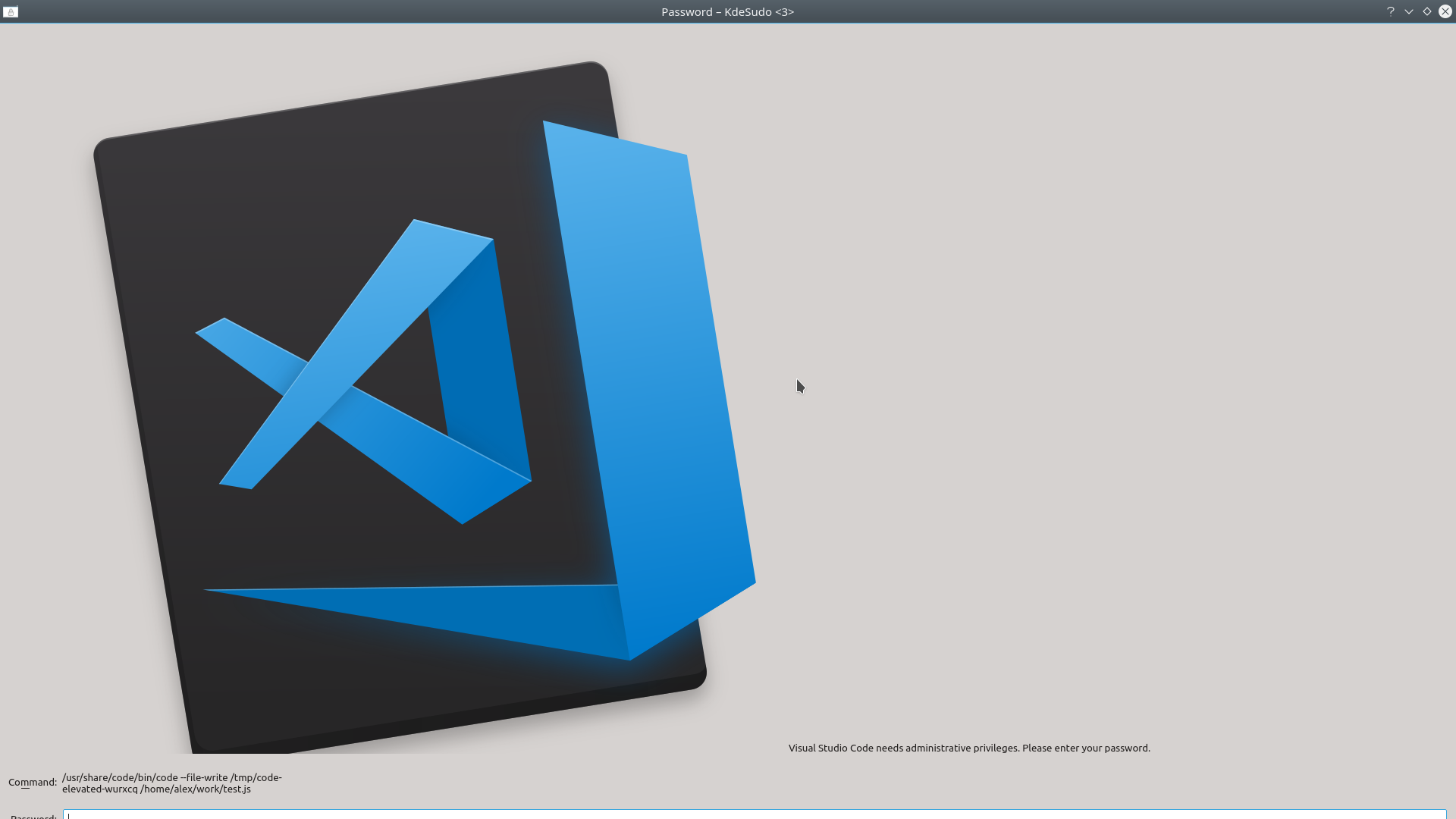
Task: Click the 'Password – KdeSudo <3>' window title
Action: click(x=727, y=11)
